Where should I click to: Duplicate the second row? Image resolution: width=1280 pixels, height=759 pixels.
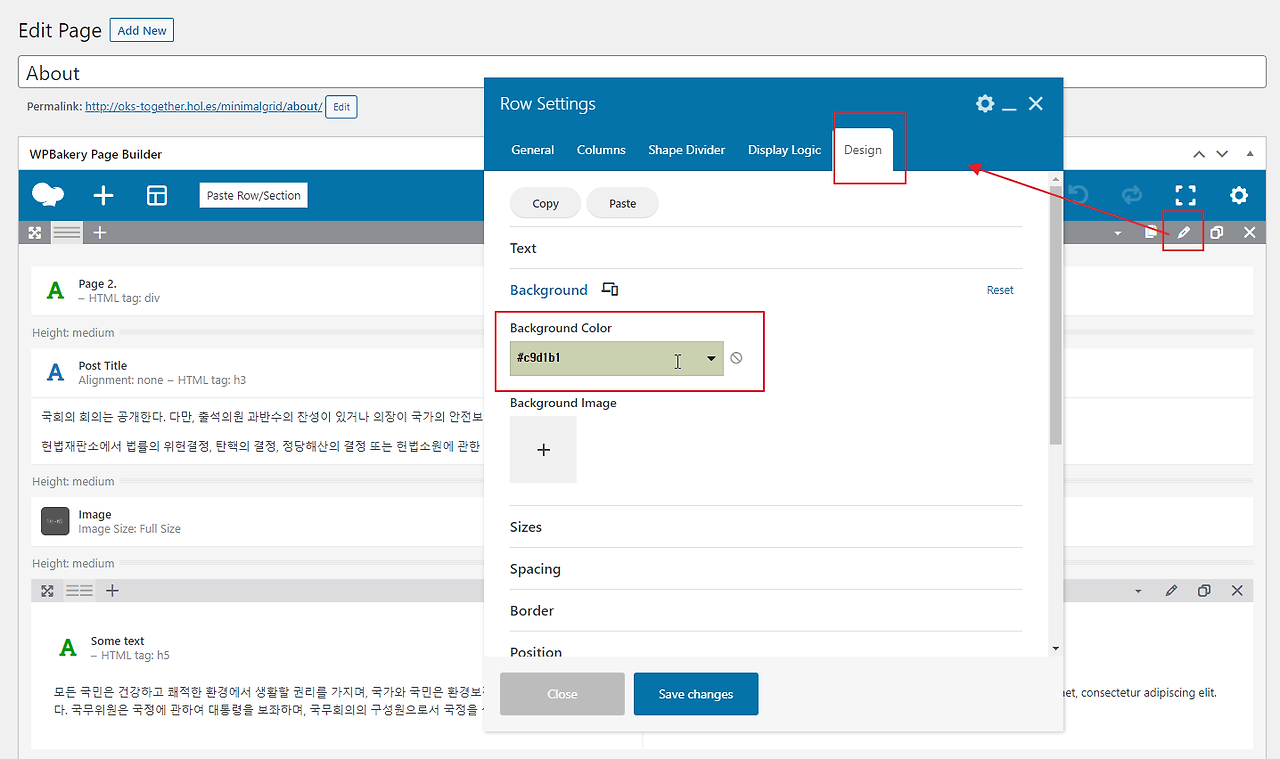(x=1204, y=591)
